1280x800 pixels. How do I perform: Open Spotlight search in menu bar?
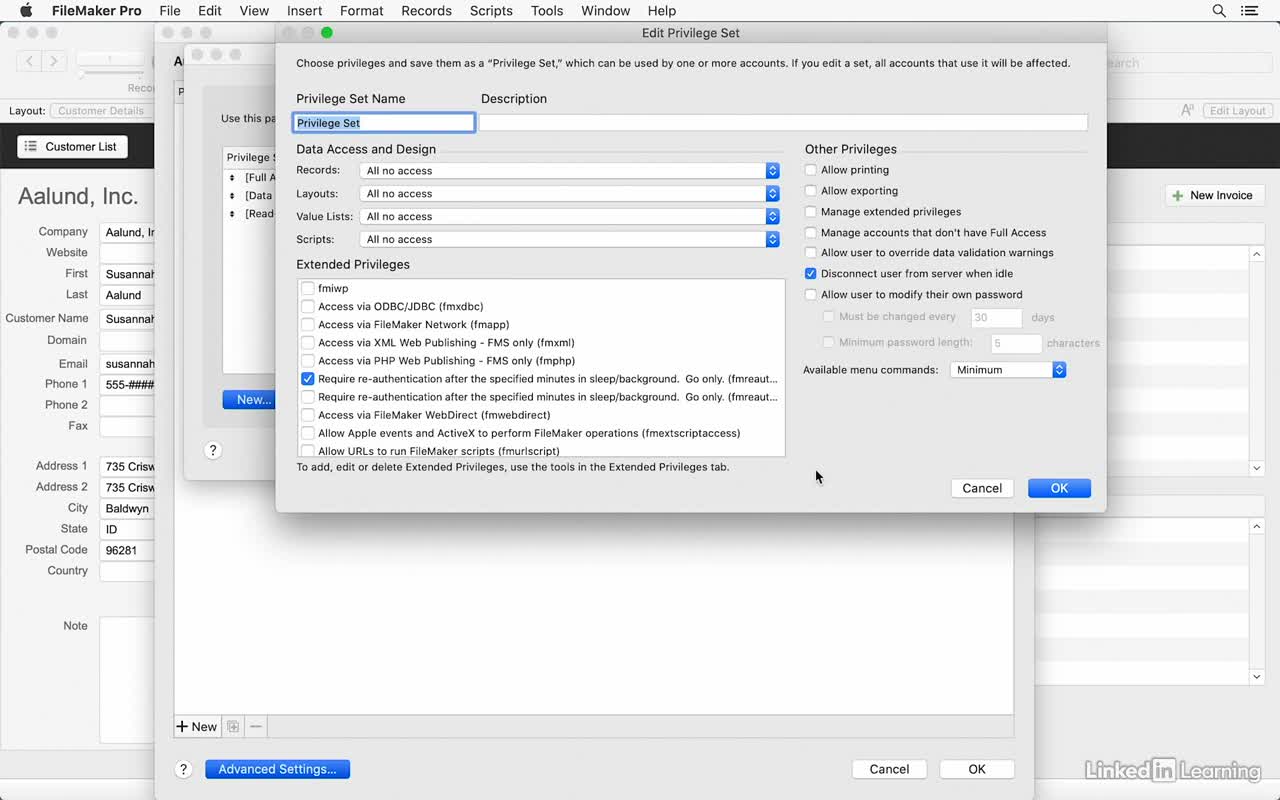coord(1219,11)
